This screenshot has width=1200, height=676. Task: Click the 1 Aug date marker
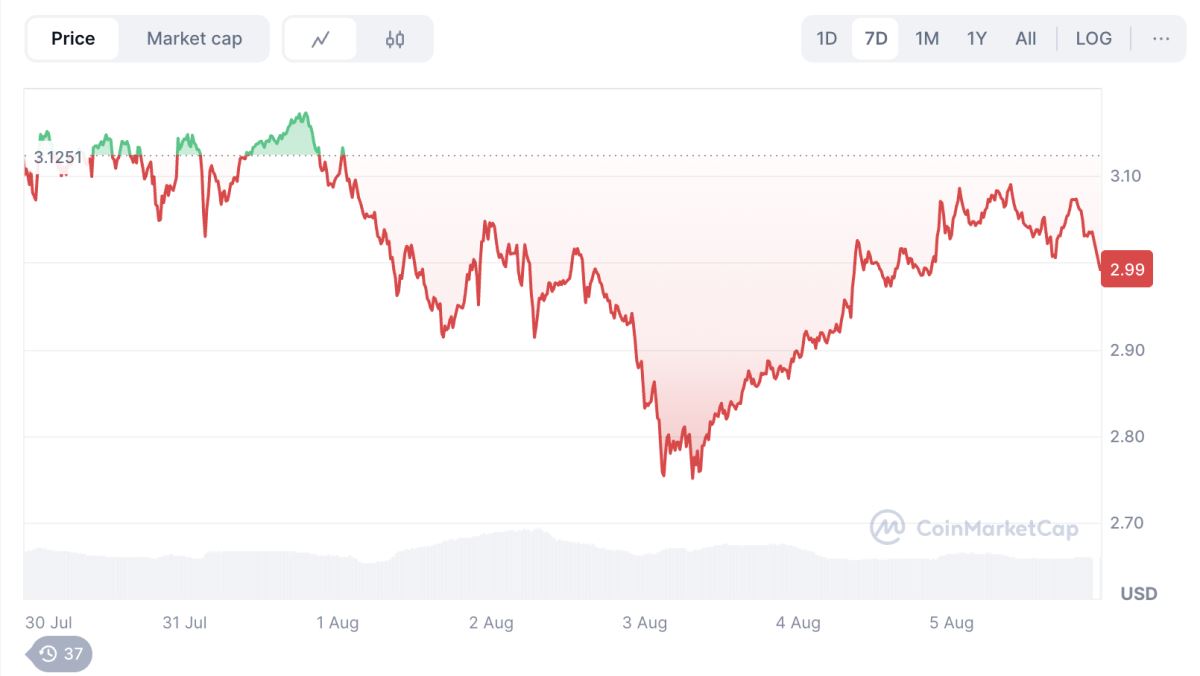click(x=337, y=623)
